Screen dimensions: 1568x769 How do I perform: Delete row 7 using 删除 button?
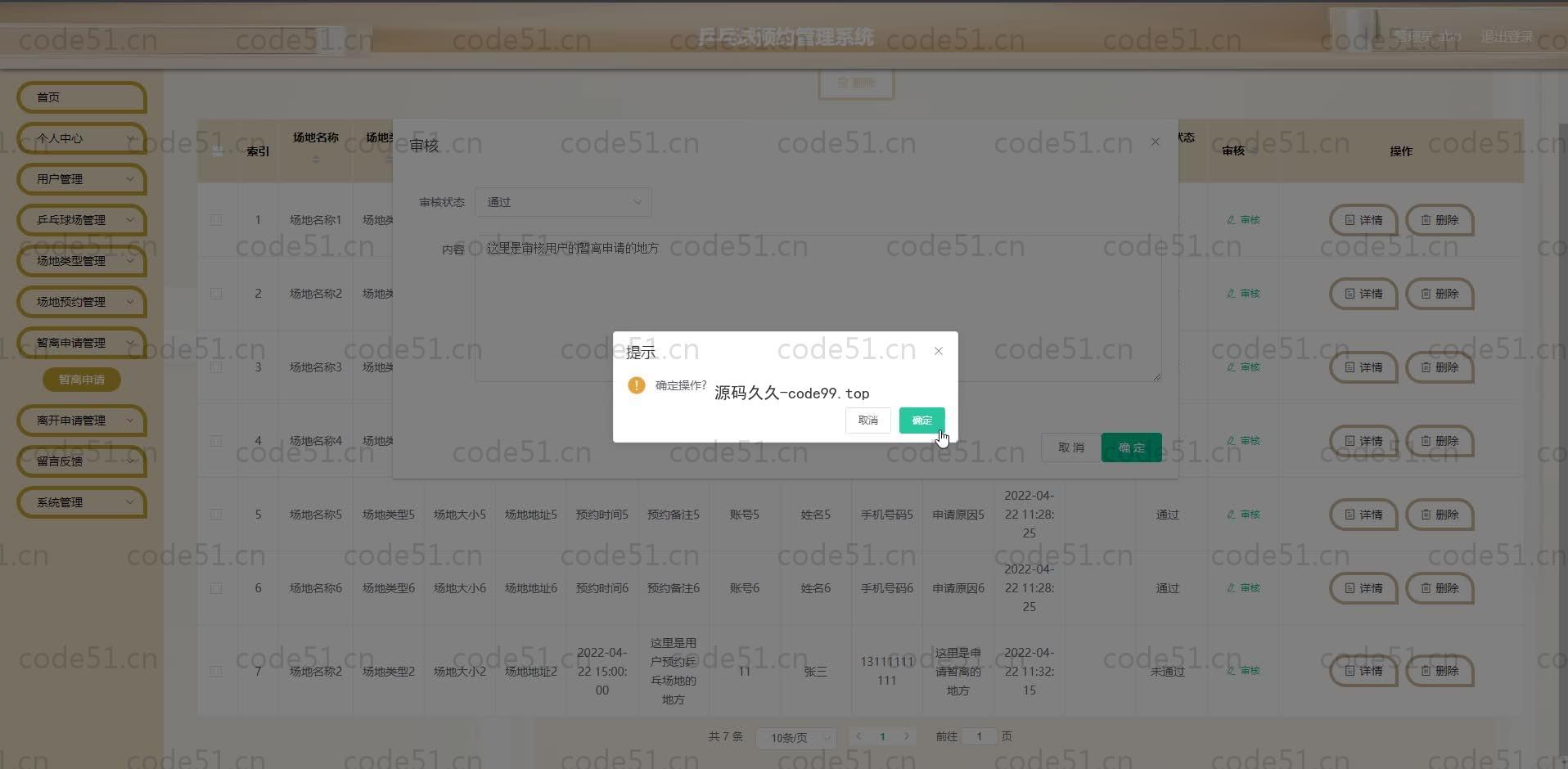pos(1439,671)
